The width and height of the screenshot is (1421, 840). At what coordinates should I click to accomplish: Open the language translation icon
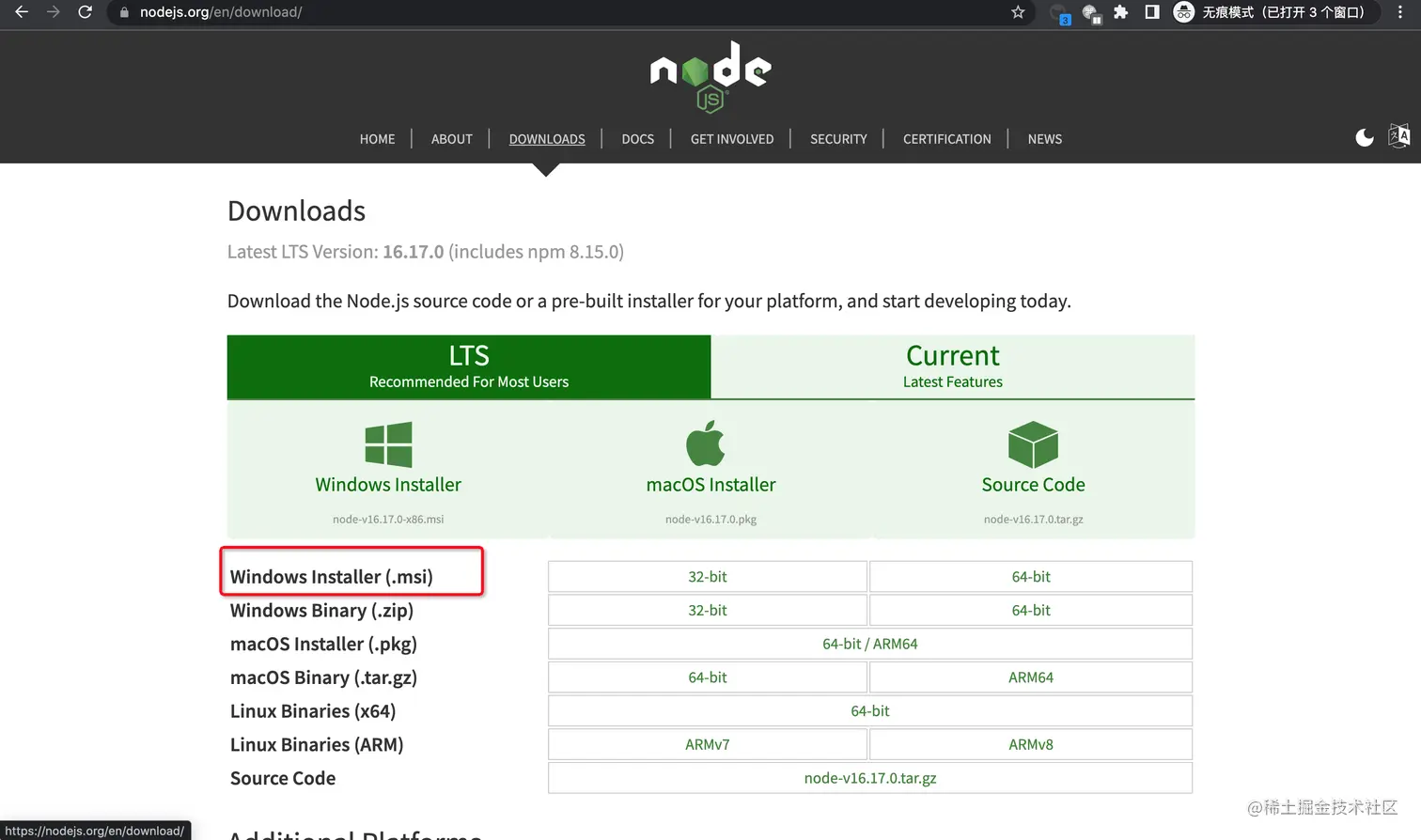click(x=1399, y=136)
